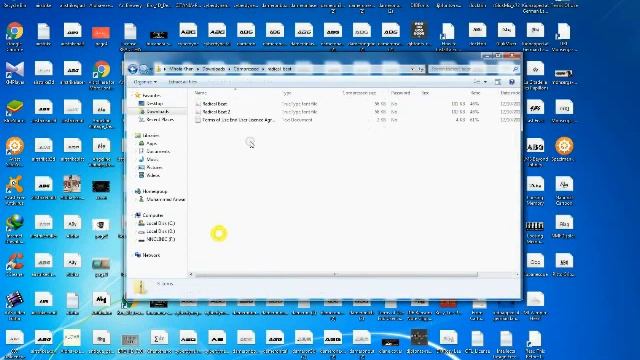Click the Help question-mark icon in Explorer toolbar
This screenshot has width=640, height=360.
512,82
